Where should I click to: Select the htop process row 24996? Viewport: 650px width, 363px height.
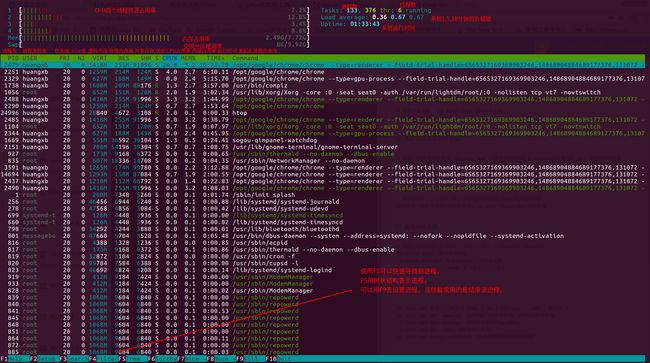(x=323, y=113)
